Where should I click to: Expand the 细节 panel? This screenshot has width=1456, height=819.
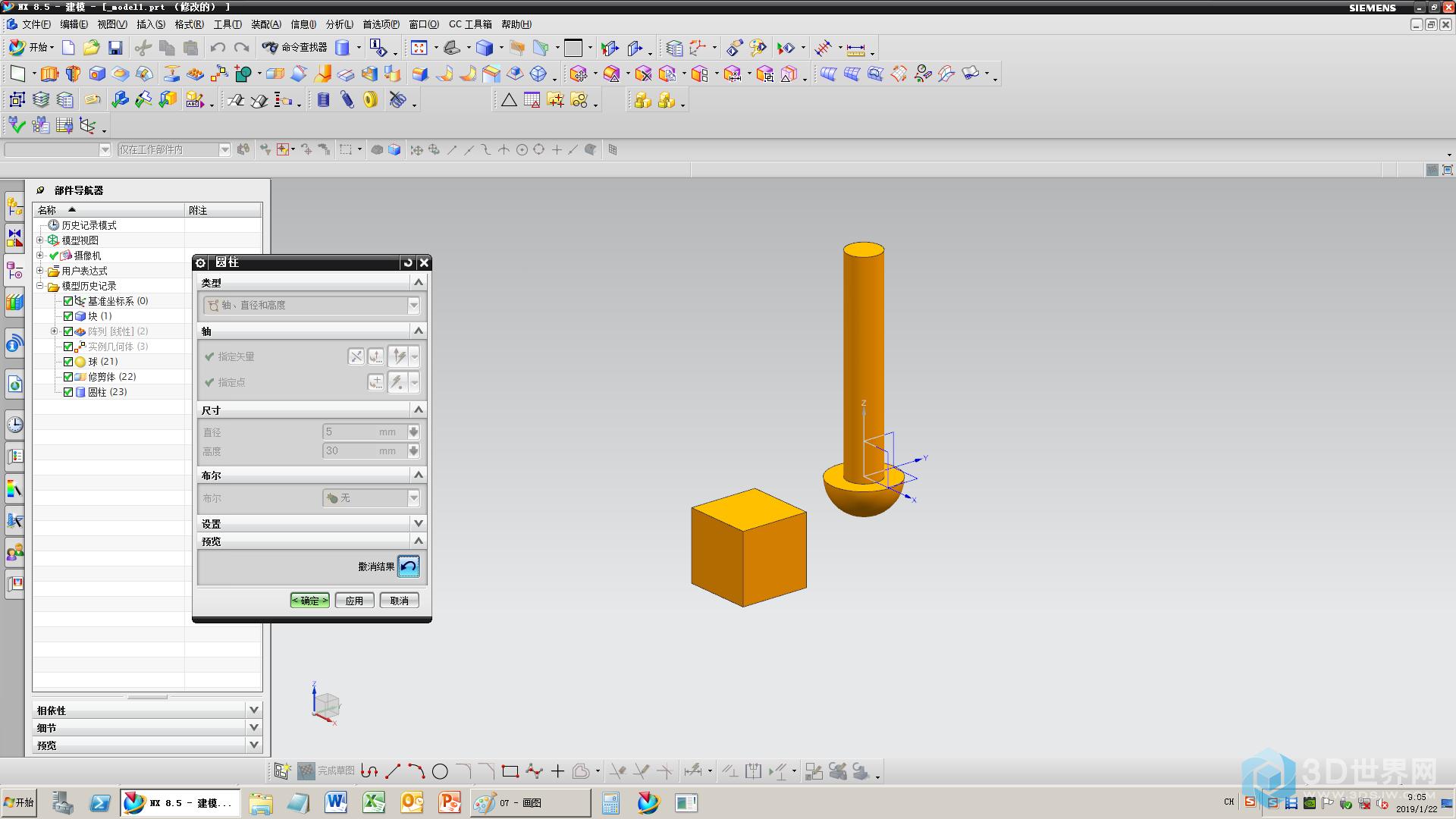(x=254, y=727)
